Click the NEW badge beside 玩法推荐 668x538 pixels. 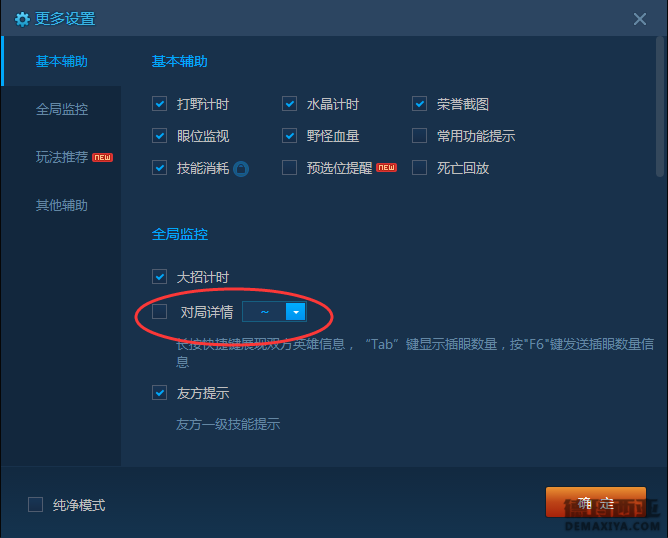pyautogui.click(x=103, y=157)
